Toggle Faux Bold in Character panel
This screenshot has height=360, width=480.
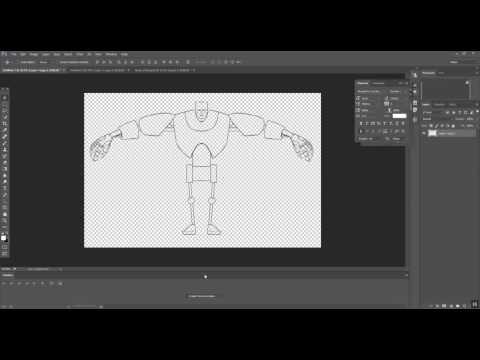(361, 124)
